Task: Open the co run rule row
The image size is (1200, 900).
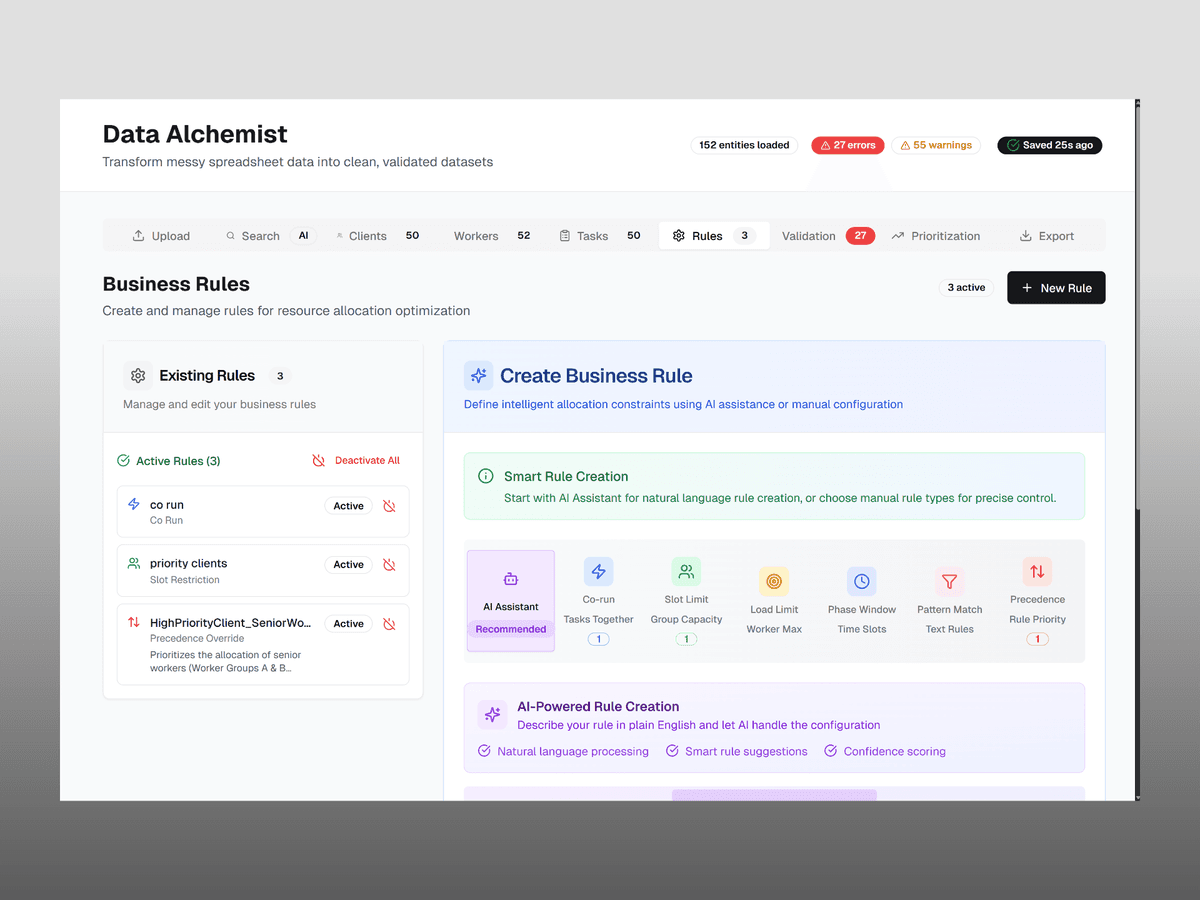Action: tap(263, 512)
